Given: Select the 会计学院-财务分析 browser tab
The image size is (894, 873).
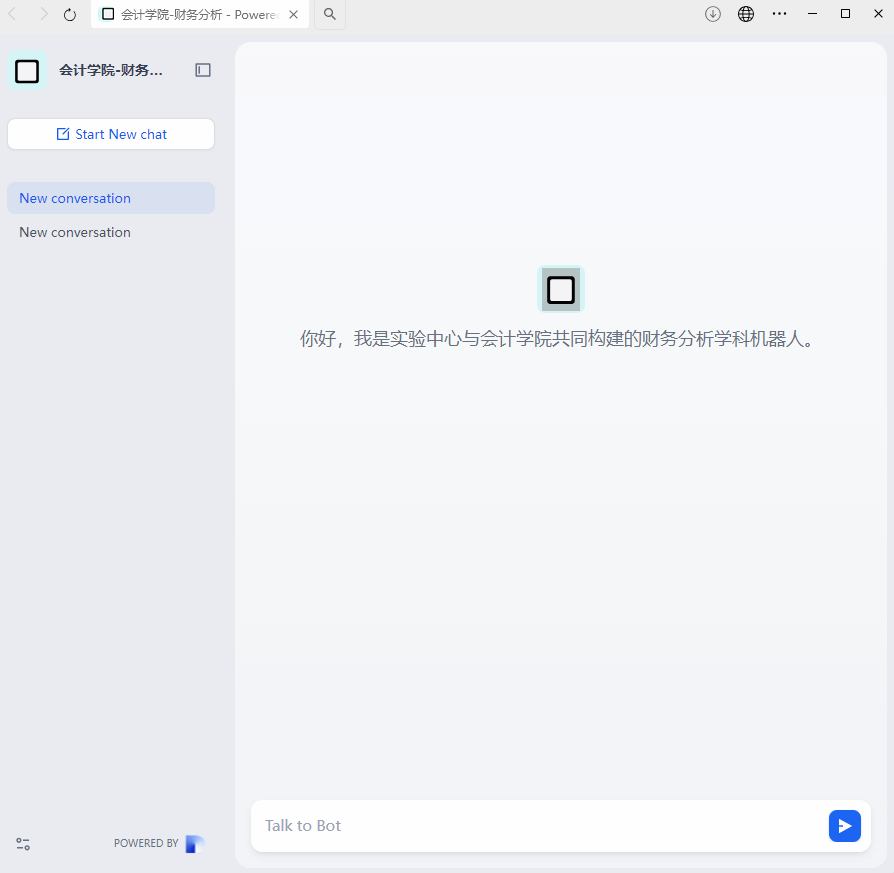Looking at the screenshot, I should tap(190, 14).
